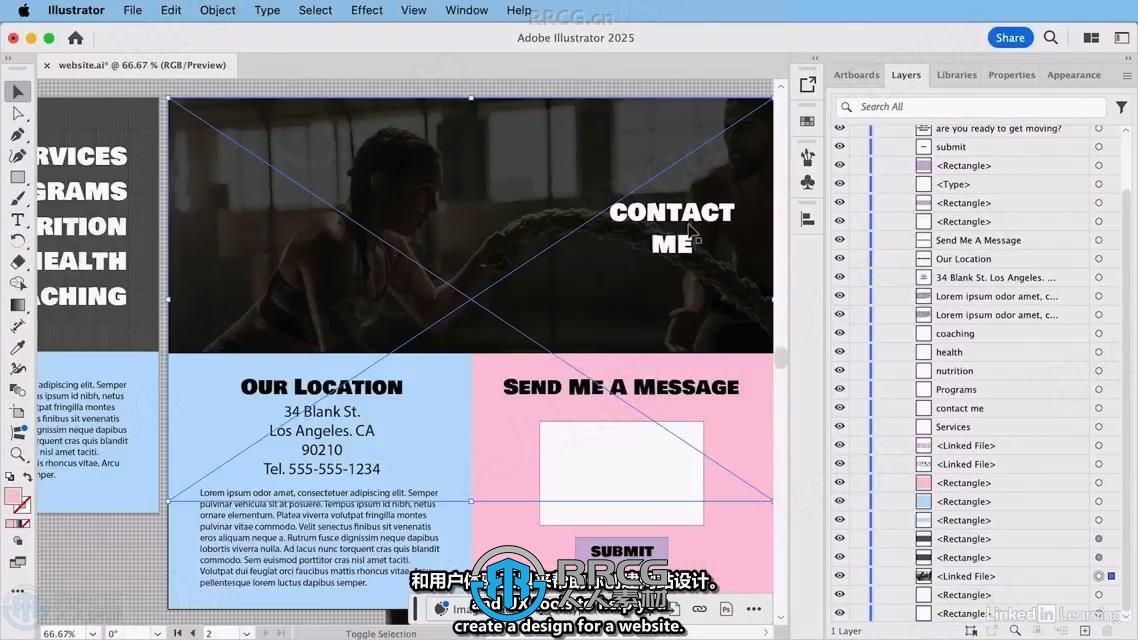The image size is (1138, 640).
Task: Open the rotation angle dropdown
Action: pos(157,633)
